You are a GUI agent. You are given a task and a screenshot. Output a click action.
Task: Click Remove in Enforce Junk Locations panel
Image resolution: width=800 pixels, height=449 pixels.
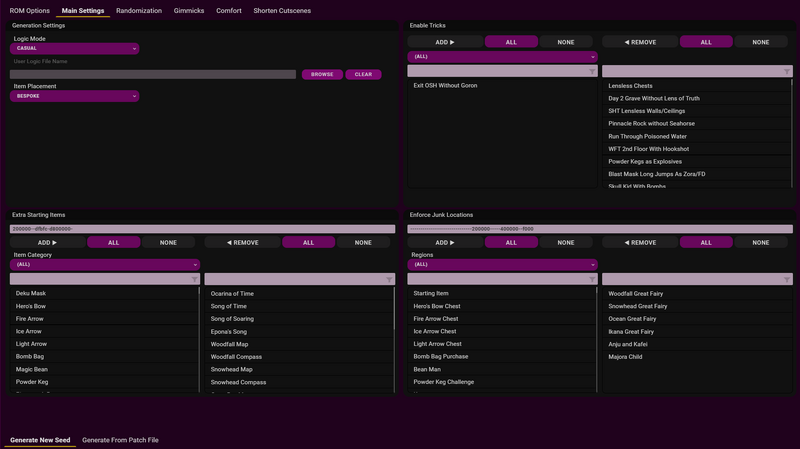(x=640, y=243)
